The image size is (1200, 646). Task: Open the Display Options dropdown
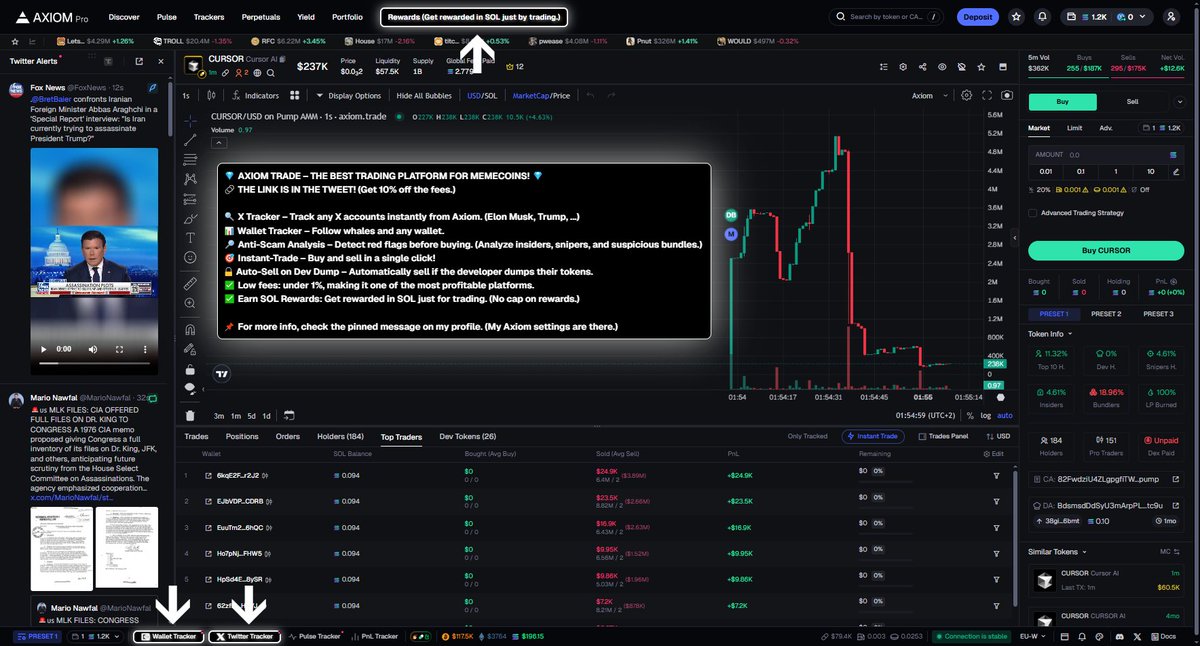tap(349, 95)
